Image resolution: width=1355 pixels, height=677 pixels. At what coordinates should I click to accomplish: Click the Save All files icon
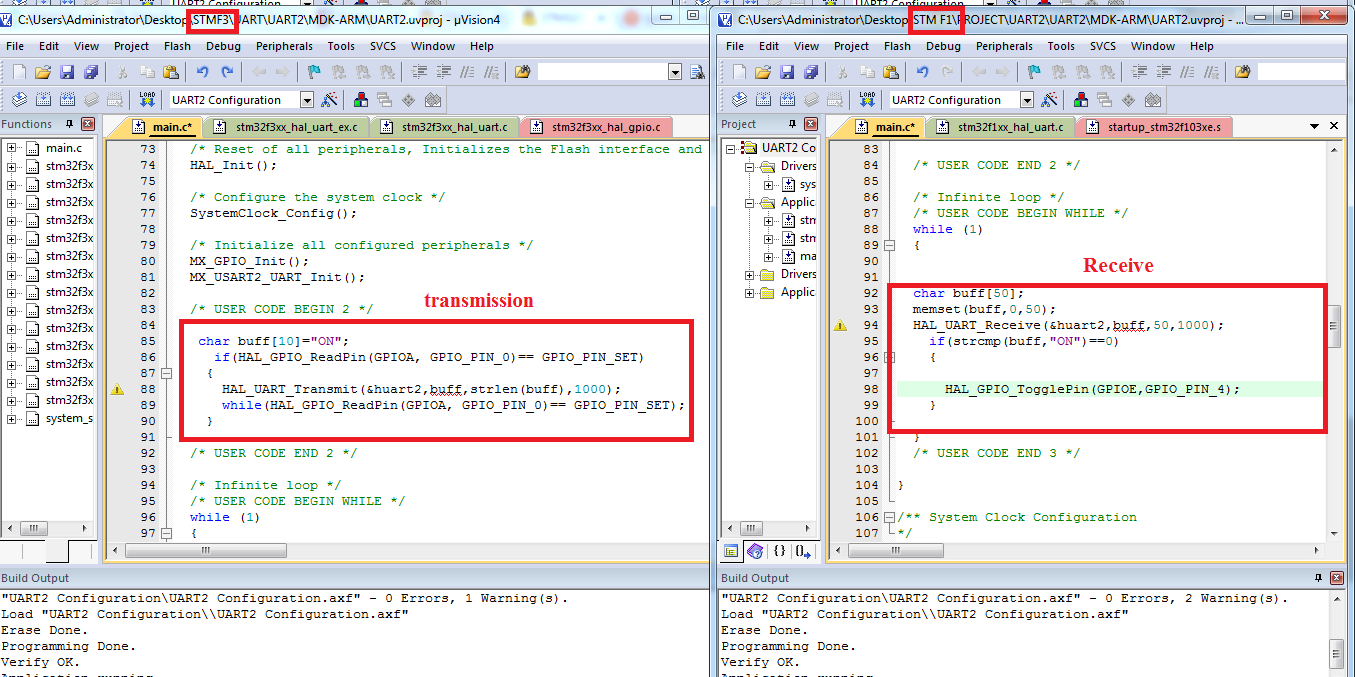coord(91,71)
